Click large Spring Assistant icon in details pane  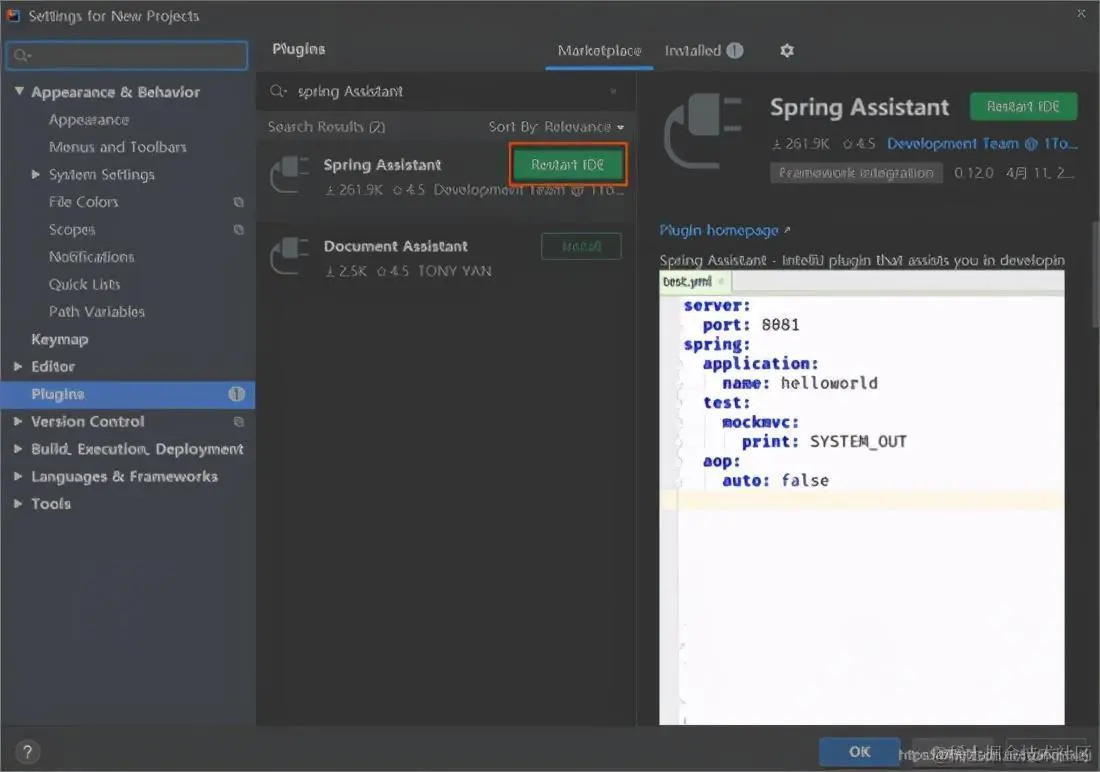pyautogui.click(x=703, y=131)
